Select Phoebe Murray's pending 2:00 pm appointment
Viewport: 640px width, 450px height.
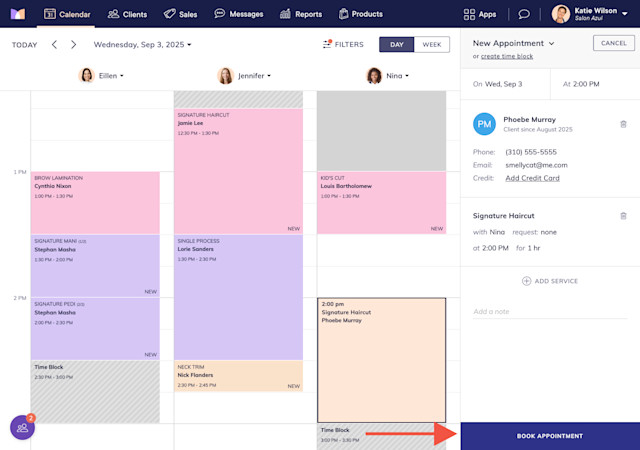(x=382, y=360)
